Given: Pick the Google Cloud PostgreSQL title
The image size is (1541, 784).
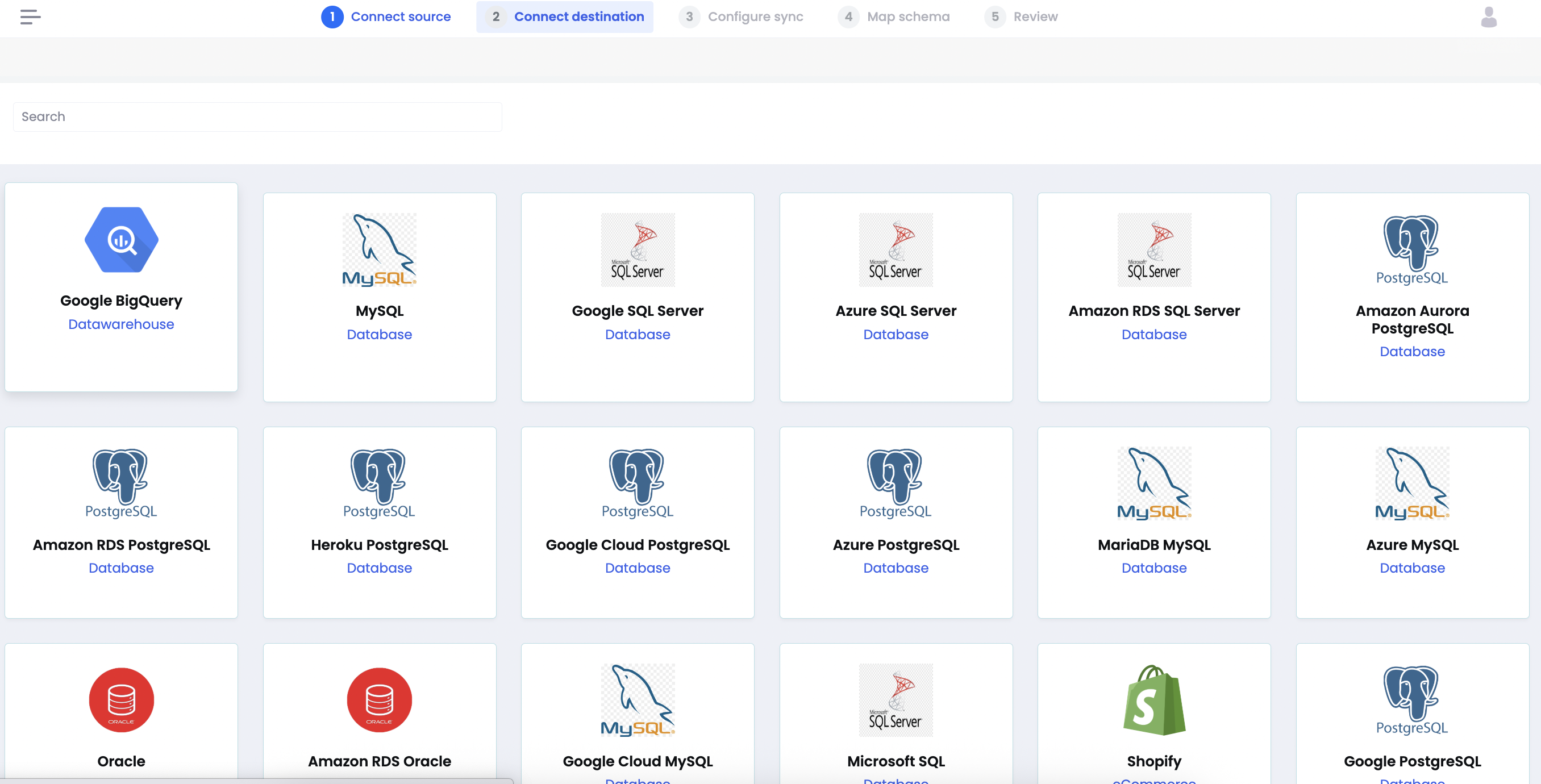Looking at the screenshot, I should coord(638,545).
